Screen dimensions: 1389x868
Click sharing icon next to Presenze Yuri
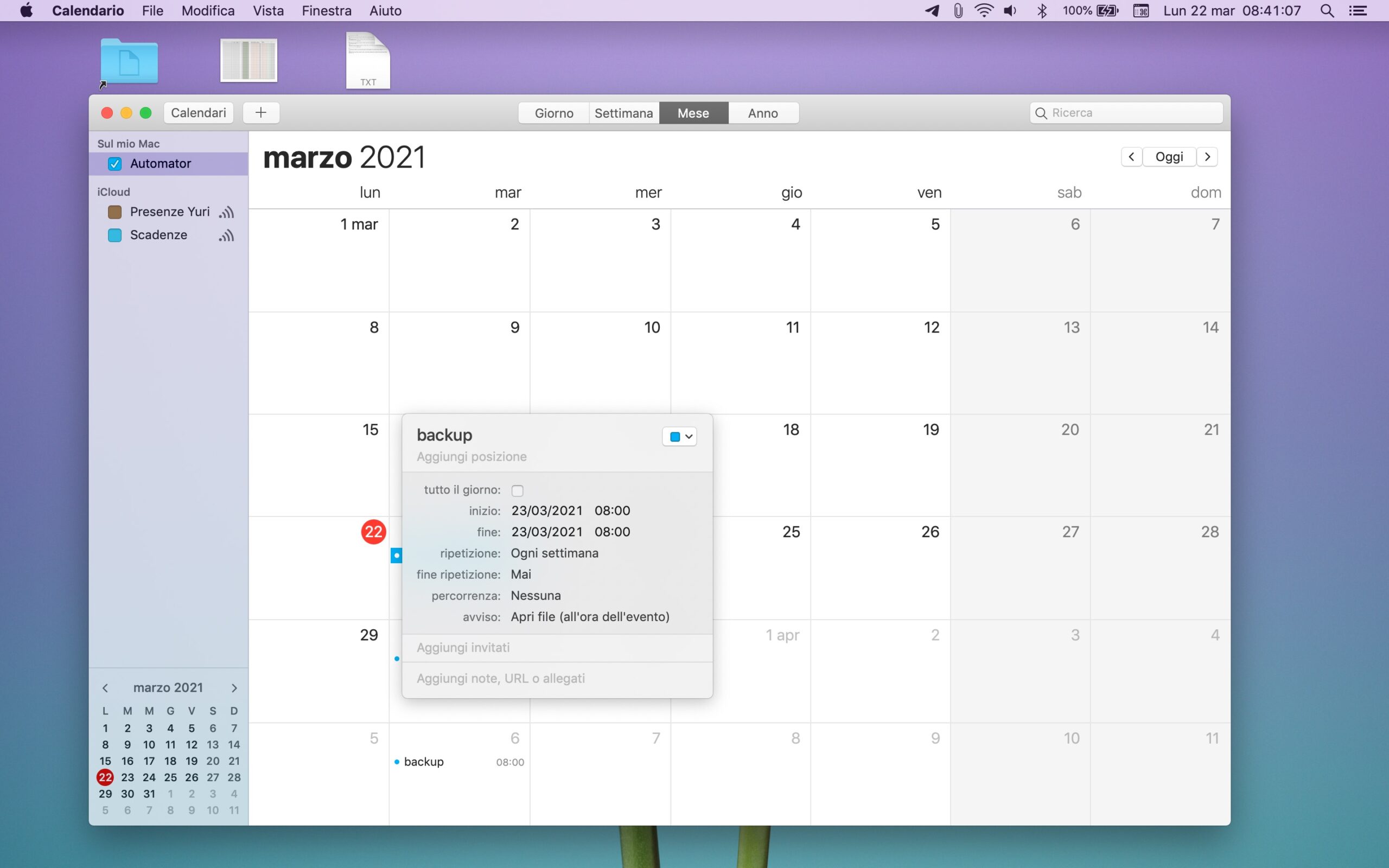226,213
